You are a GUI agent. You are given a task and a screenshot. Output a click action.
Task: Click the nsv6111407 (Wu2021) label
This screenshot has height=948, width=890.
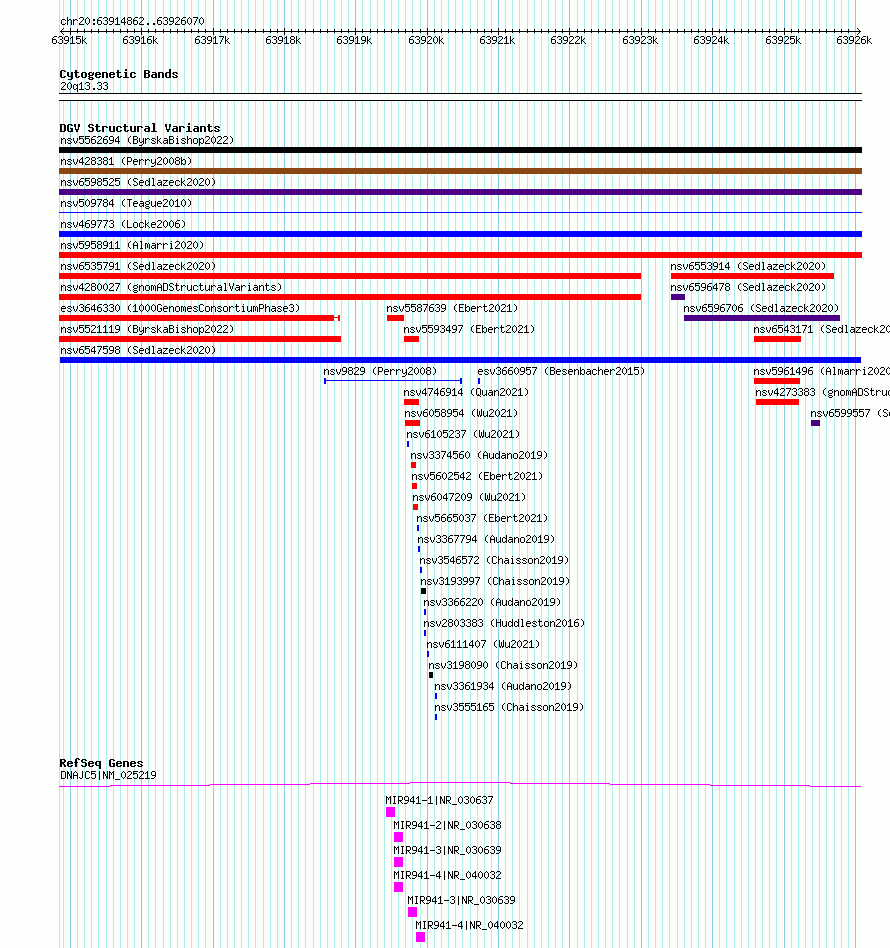484,644
